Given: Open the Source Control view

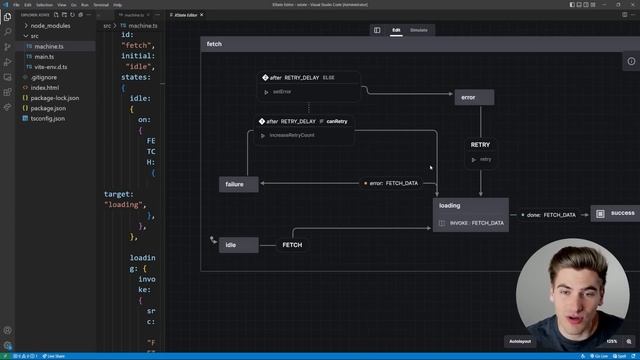Looking at the screenshot, I should click(7, 47).
